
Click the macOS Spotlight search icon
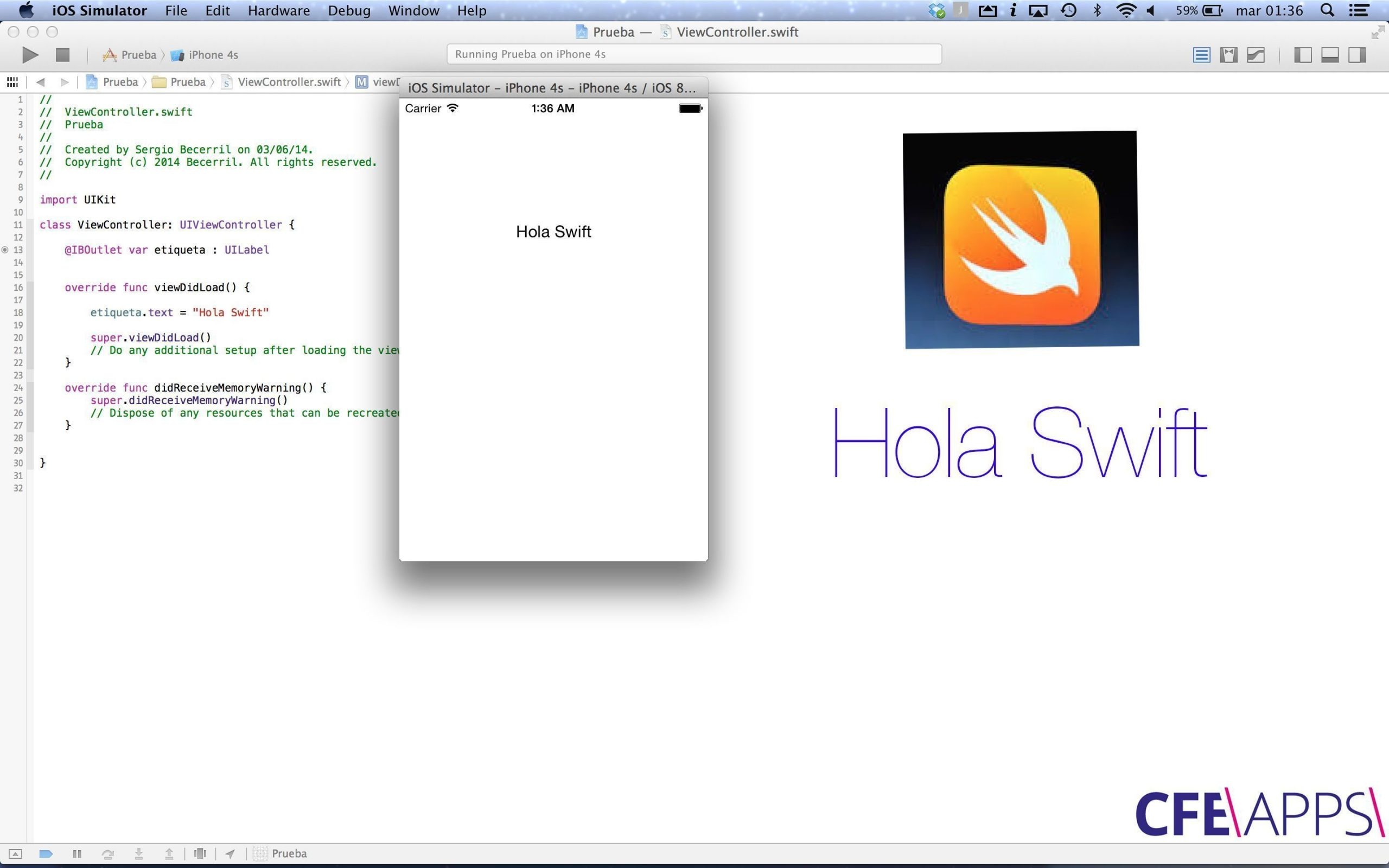(x=1327, y=10)
